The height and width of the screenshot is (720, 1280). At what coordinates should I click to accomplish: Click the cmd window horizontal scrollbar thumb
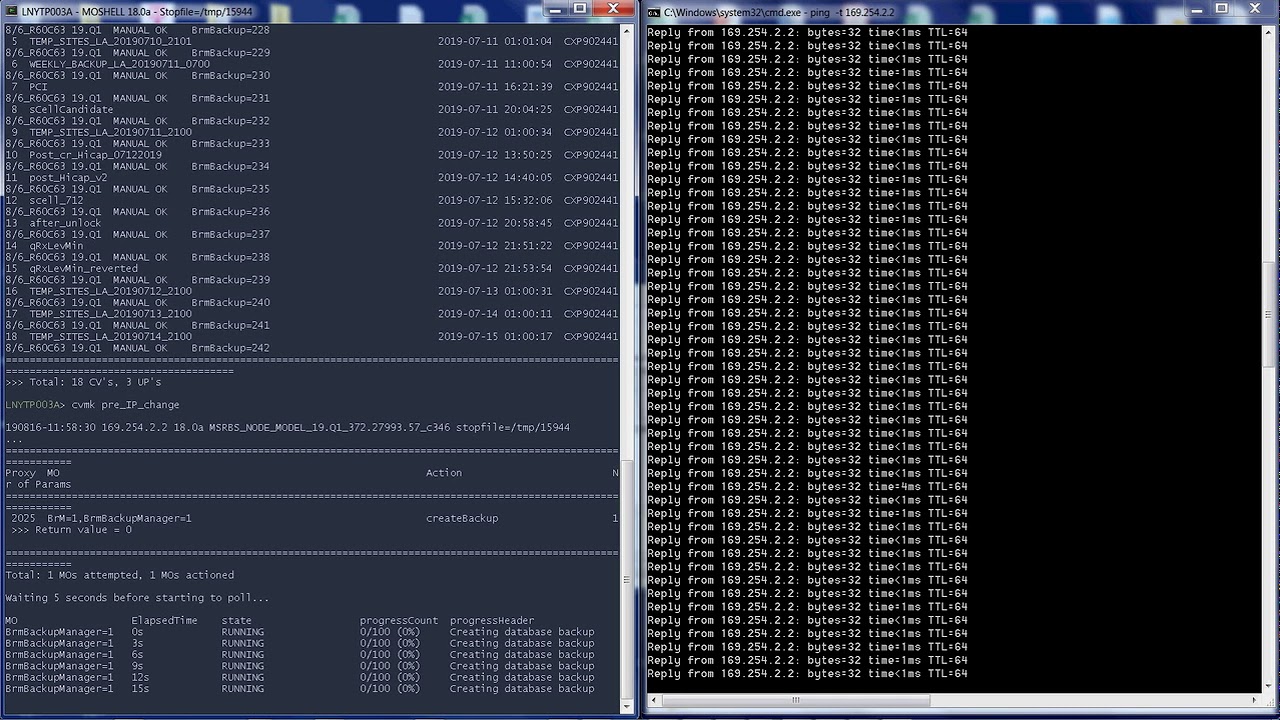(x=795, y=700)
